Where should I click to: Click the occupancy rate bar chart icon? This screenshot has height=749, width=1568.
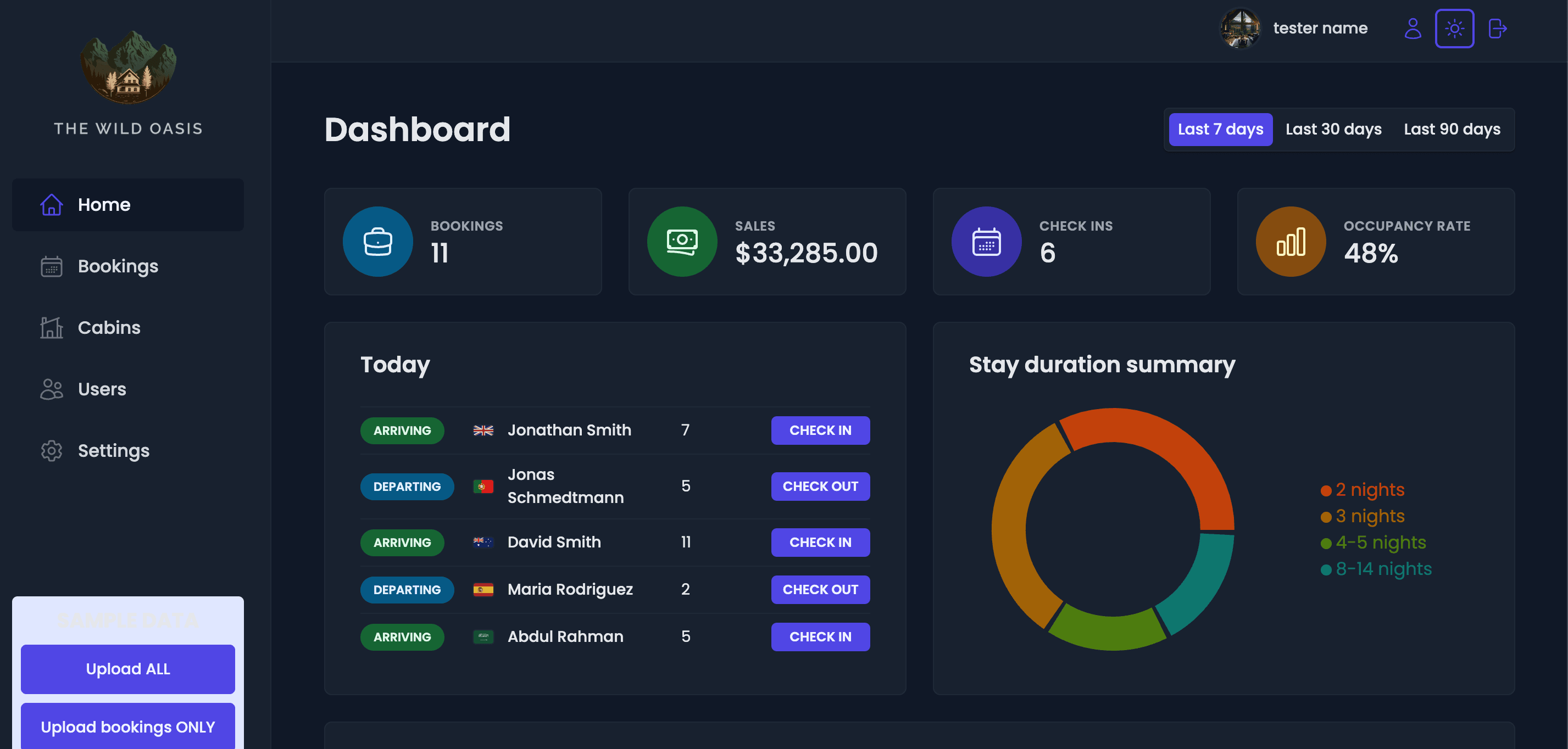point(1291,242)
